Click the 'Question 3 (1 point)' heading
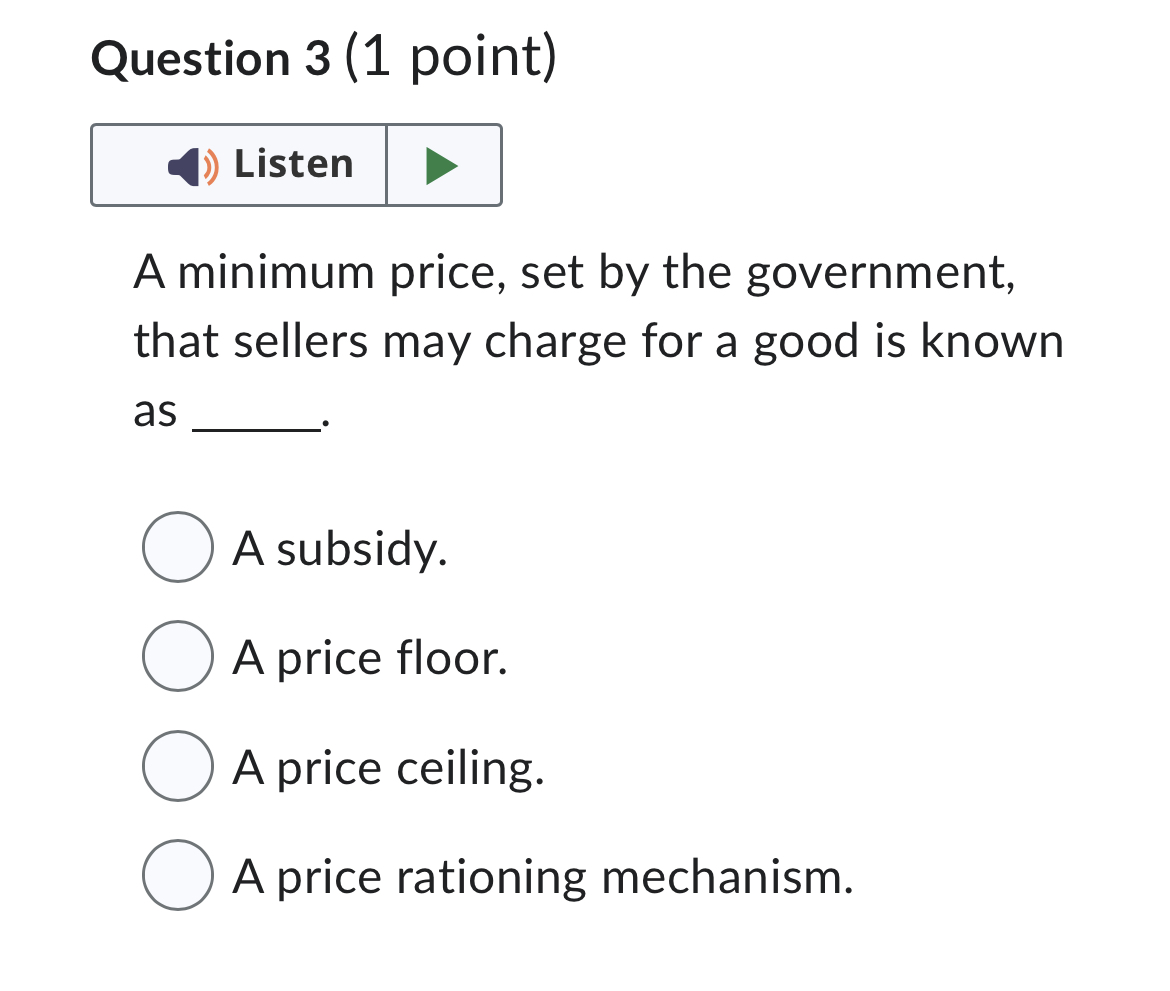This screenshot has height=991, width=1170. 322,57
